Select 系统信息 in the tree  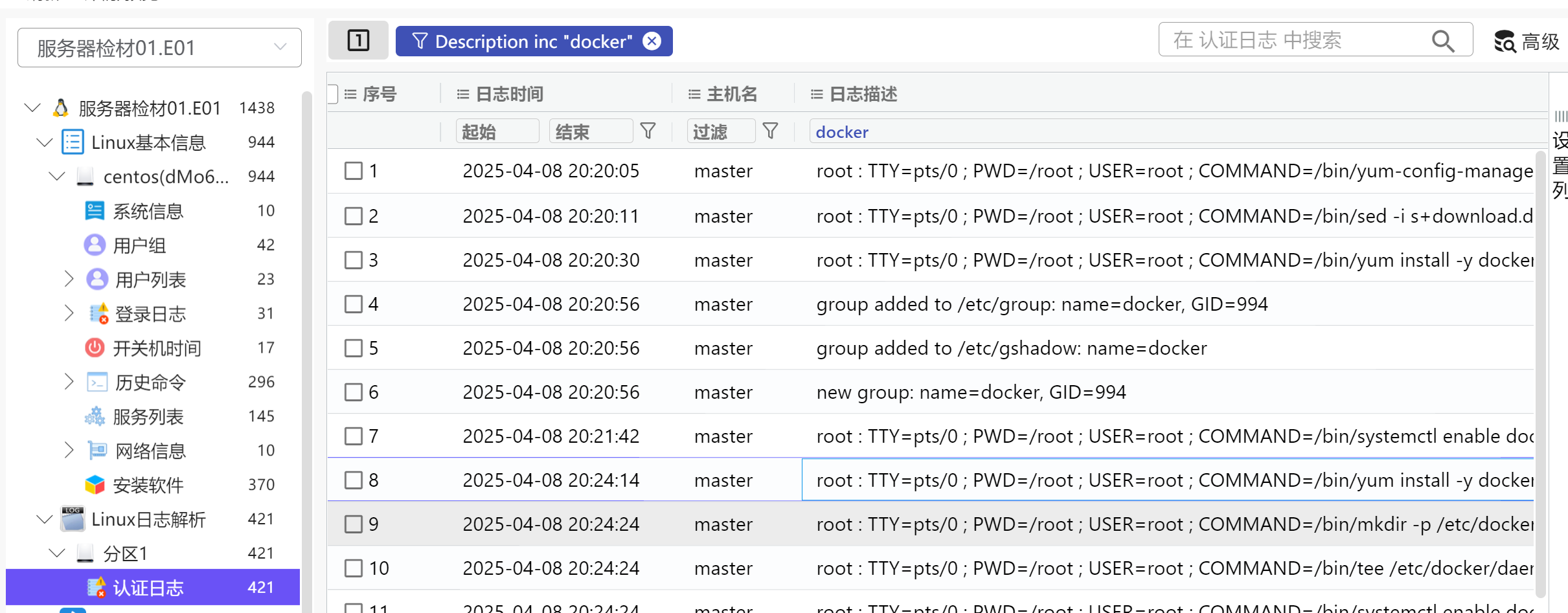point(148,211)
